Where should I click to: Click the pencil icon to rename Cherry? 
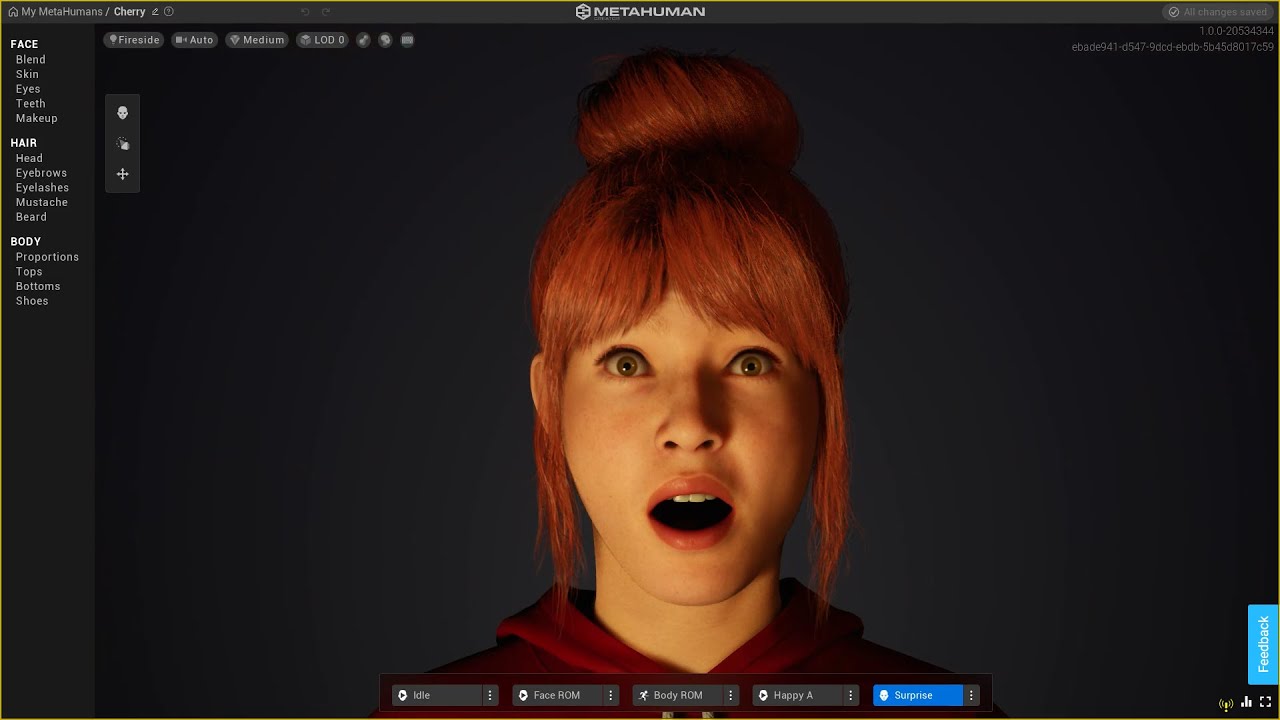tap(155, 12)
